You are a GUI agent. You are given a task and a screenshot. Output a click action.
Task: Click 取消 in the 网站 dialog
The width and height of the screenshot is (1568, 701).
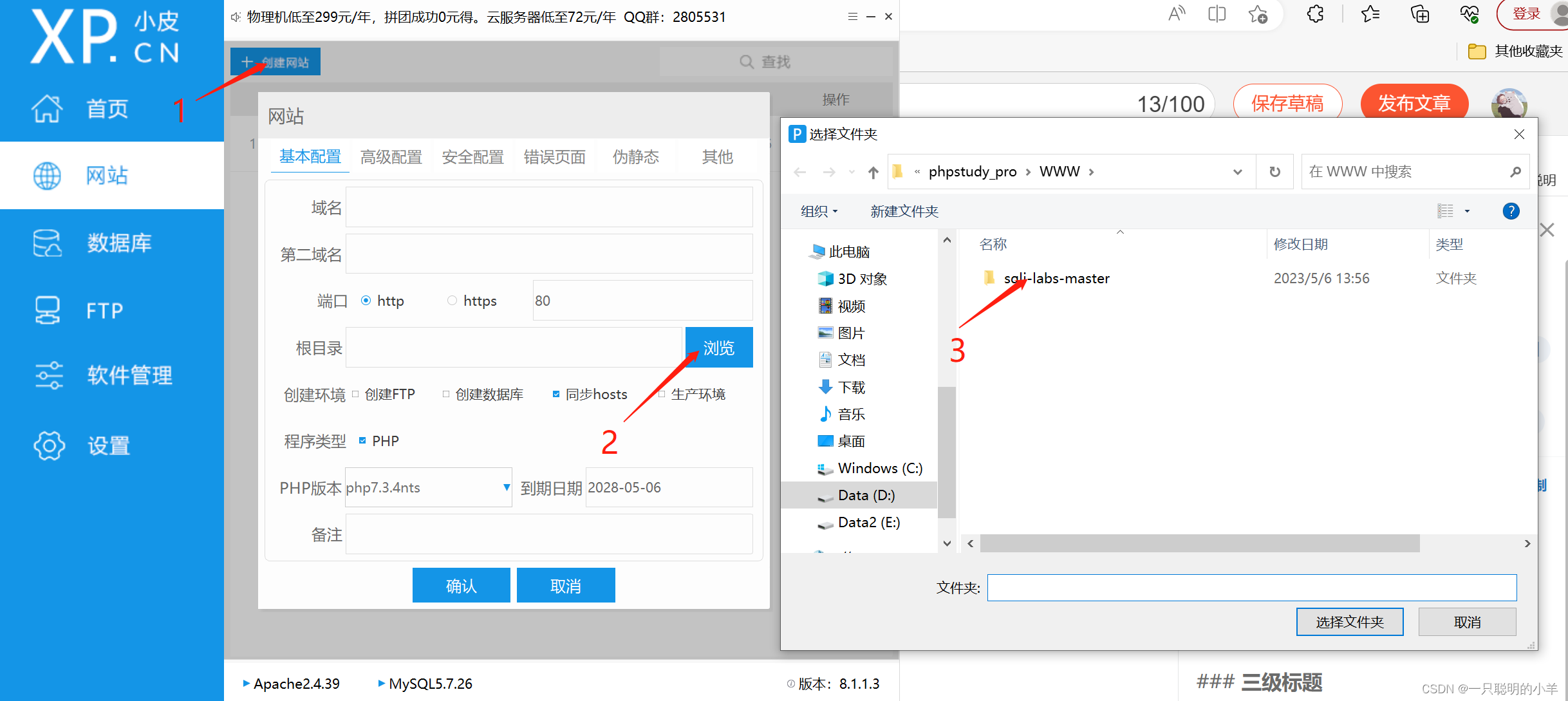click(x=566, y=586)
